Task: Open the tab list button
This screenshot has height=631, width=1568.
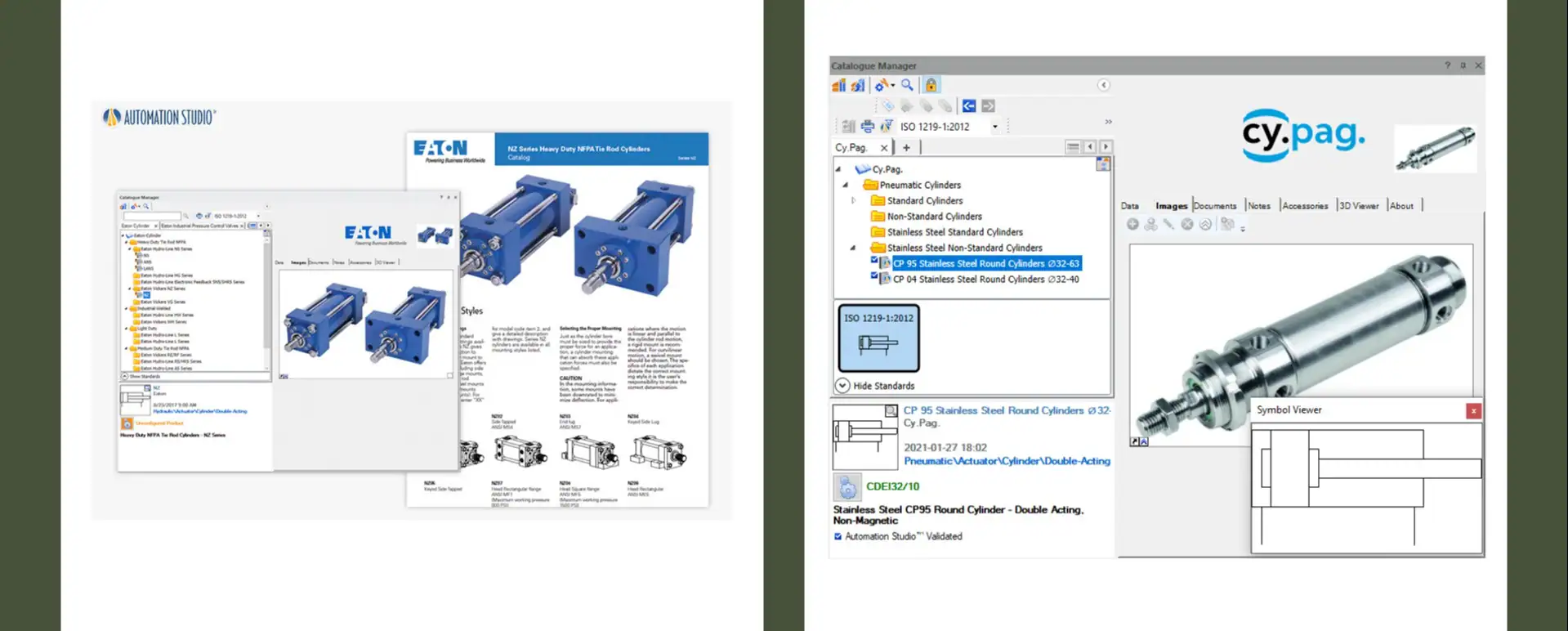Action: pos(1073,147)
